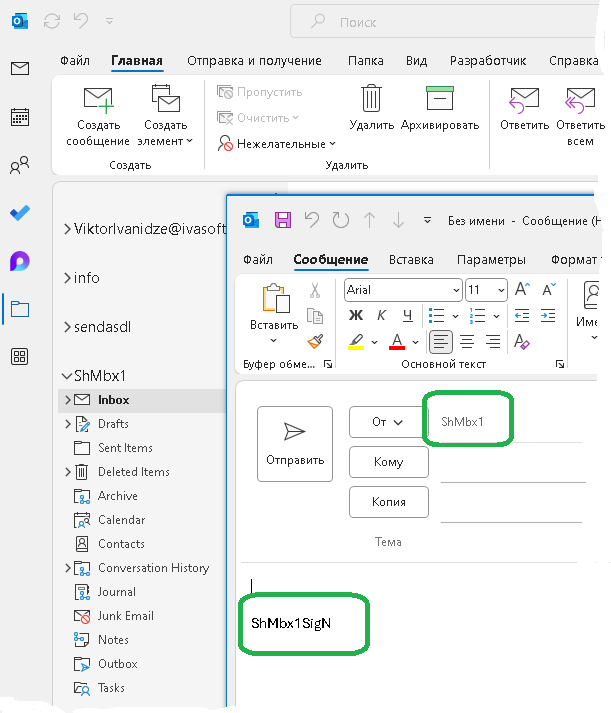Open Создать элемент (new item) menu
This screenshot has height=713, width=611.
[x=165, y=117]
